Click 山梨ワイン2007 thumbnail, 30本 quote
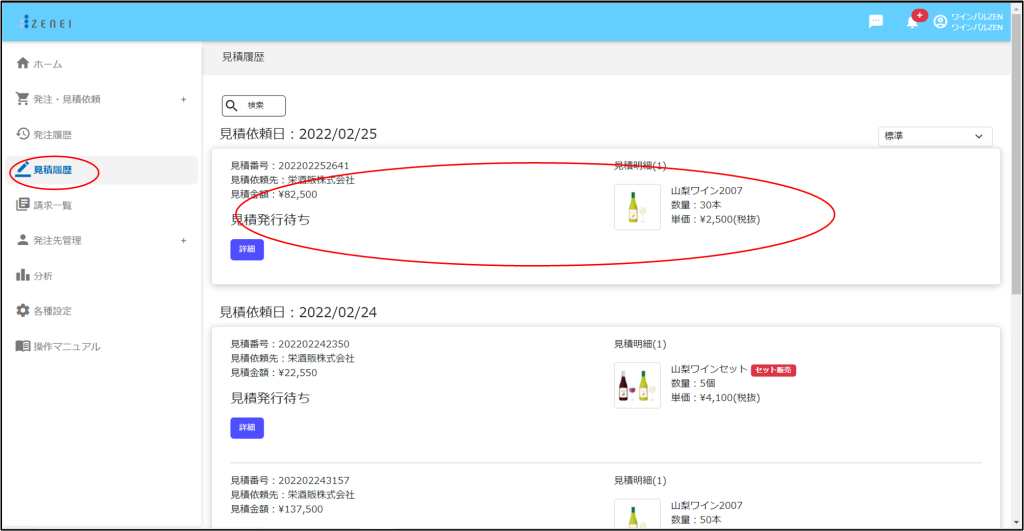Image resolution: width=1024 pixels, height=531 pixels. [637, 207]
